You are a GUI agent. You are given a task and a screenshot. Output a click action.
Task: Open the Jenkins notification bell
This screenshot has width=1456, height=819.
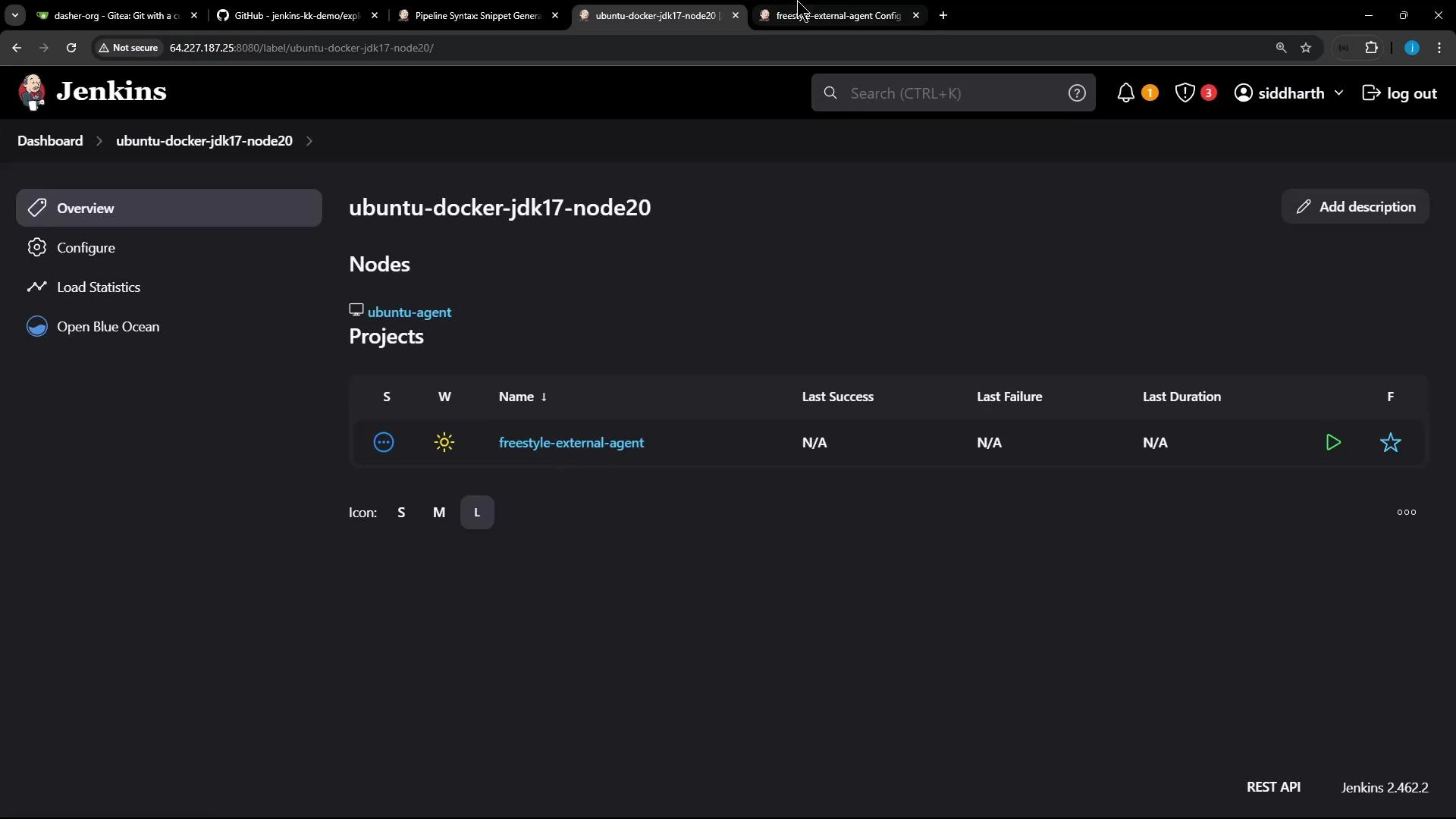coord(1128,93)
